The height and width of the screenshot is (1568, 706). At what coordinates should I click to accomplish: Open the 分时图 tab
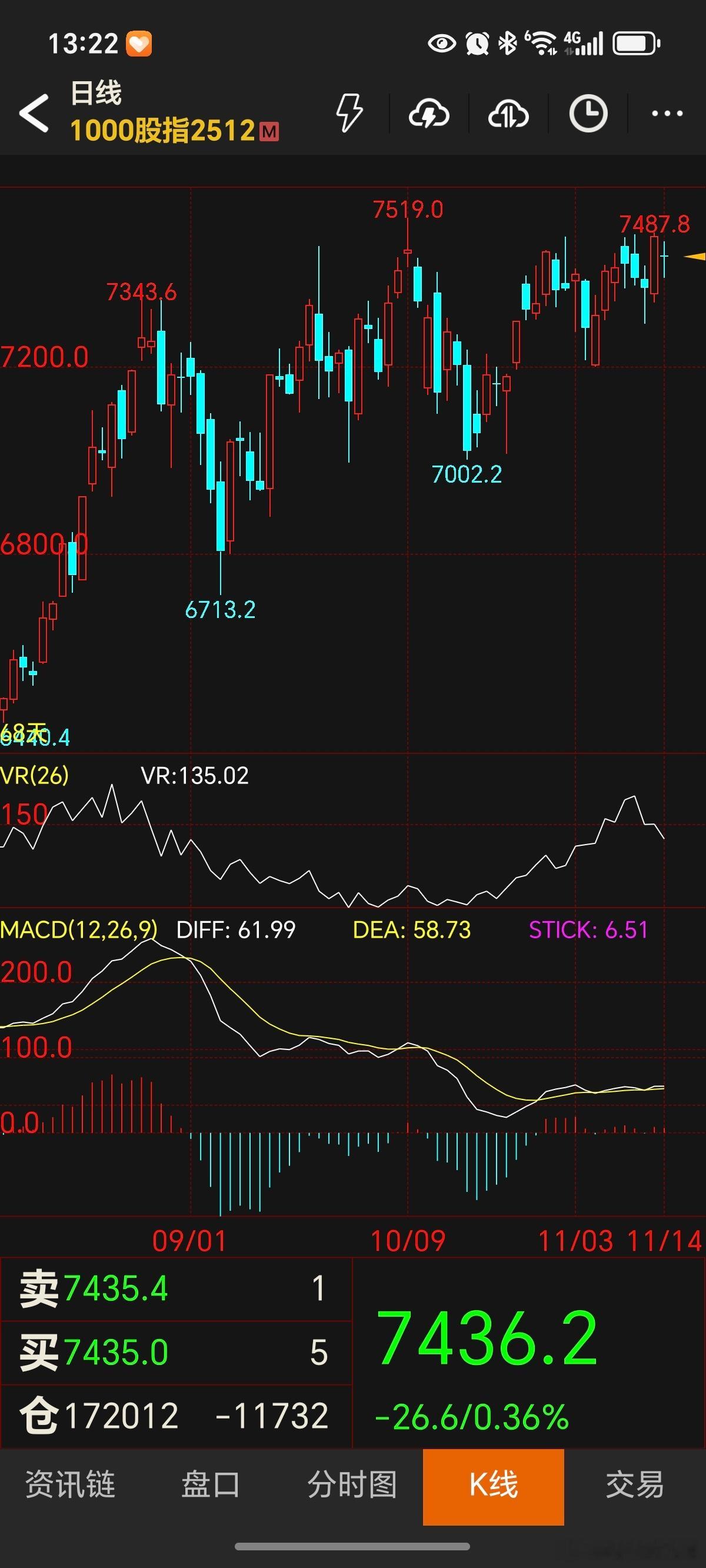[352, 1484]
